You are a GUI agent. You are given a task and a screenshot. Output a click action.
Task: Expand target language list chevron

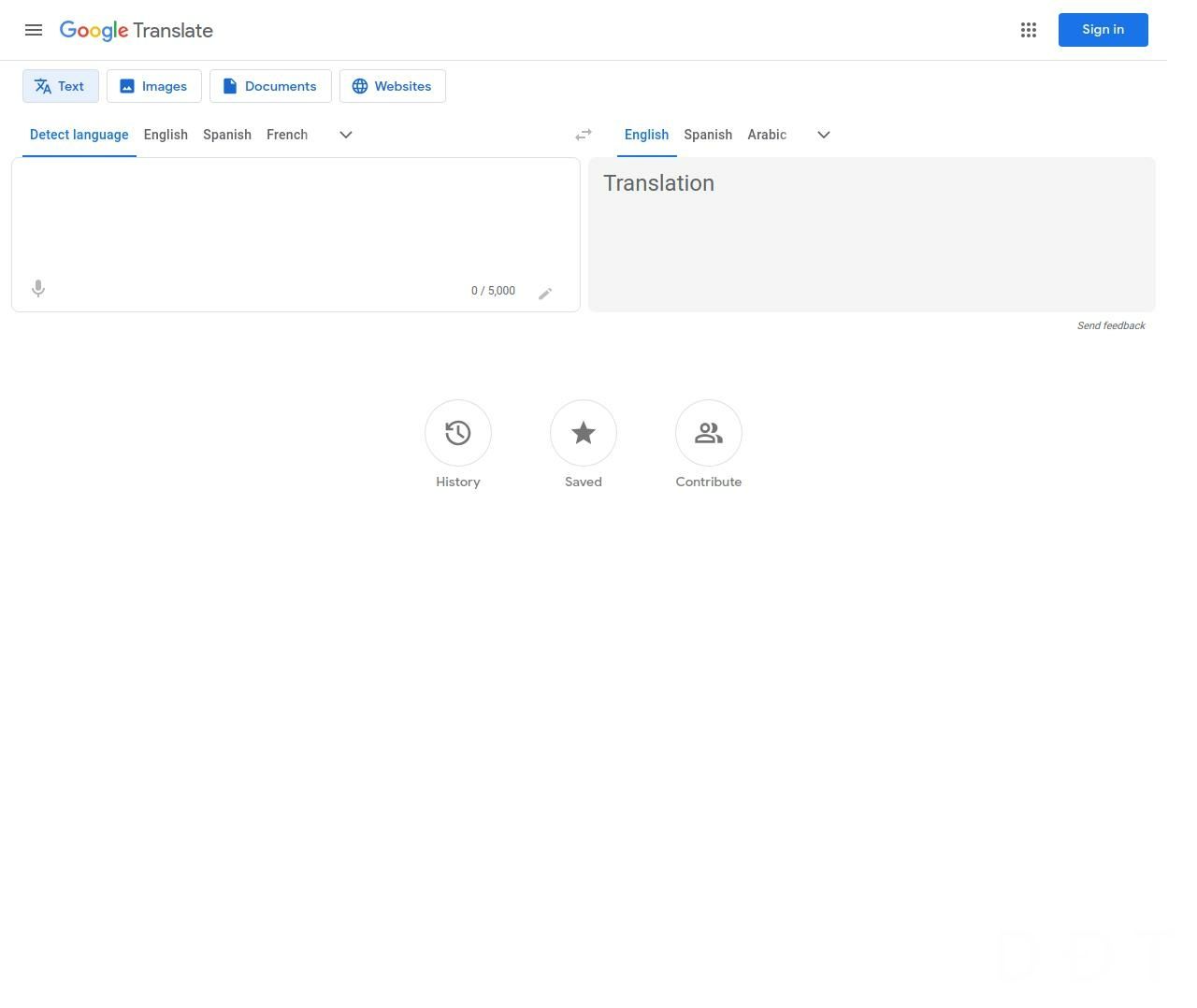pos(824,135)
